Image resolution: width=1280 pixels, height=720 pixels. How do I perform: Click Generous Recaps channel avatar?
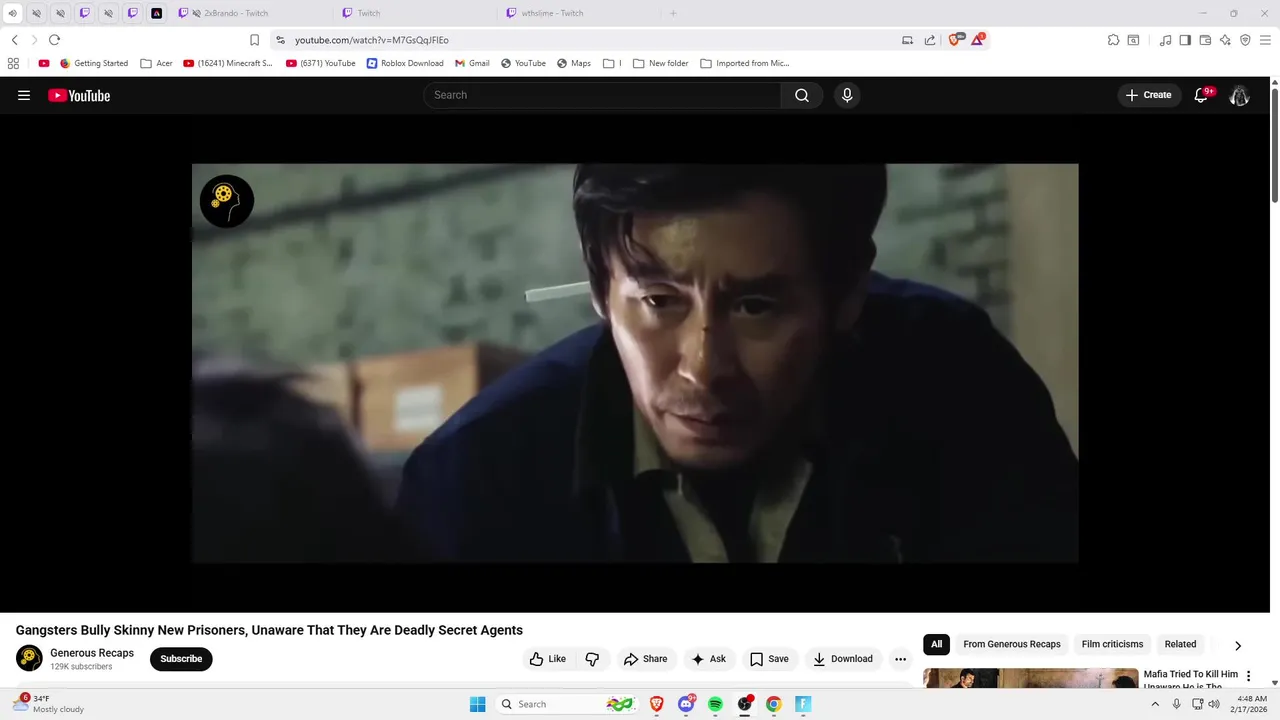tap(29, 659)
